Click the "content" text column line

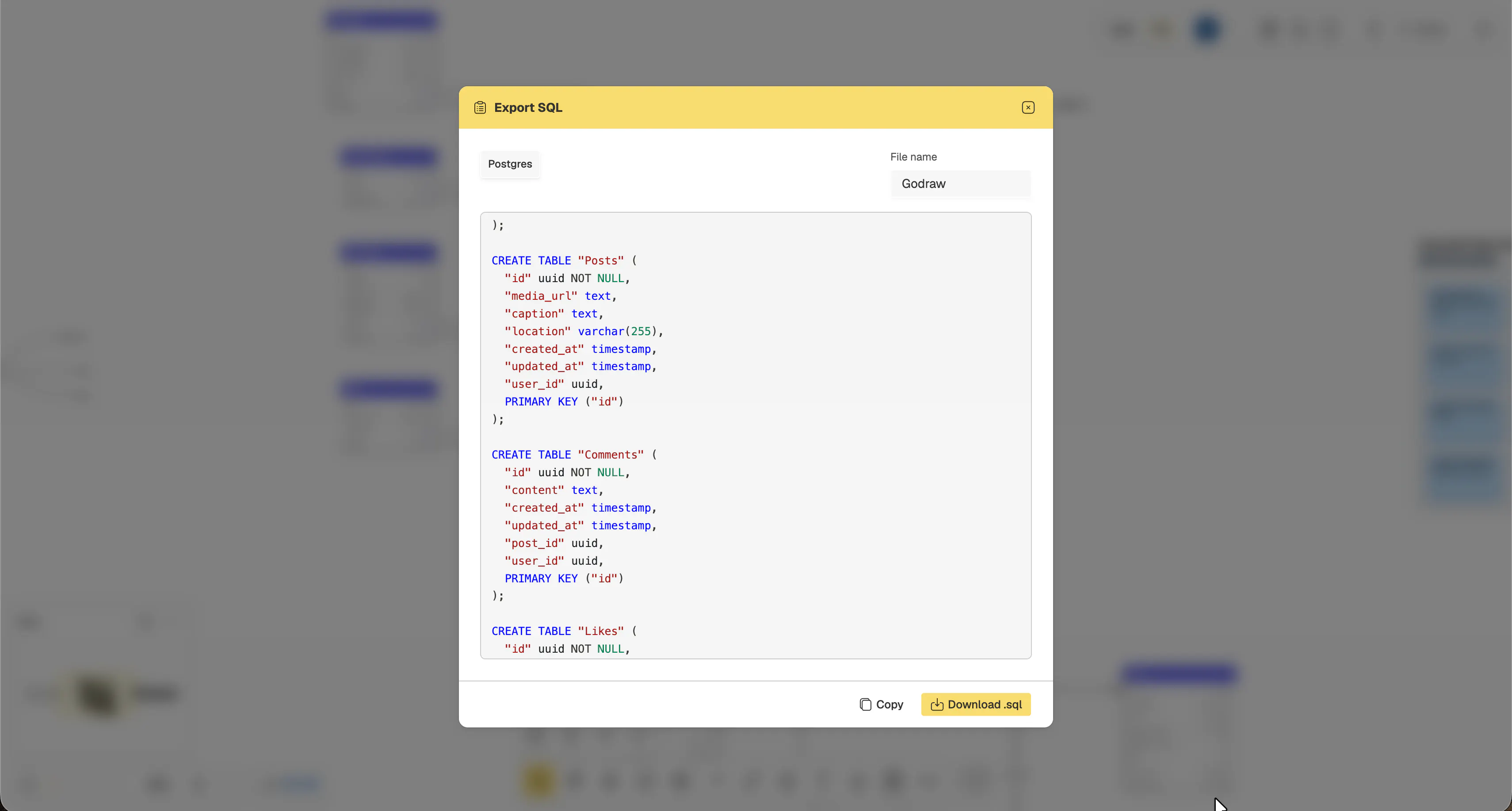click(x=554, y=490)
